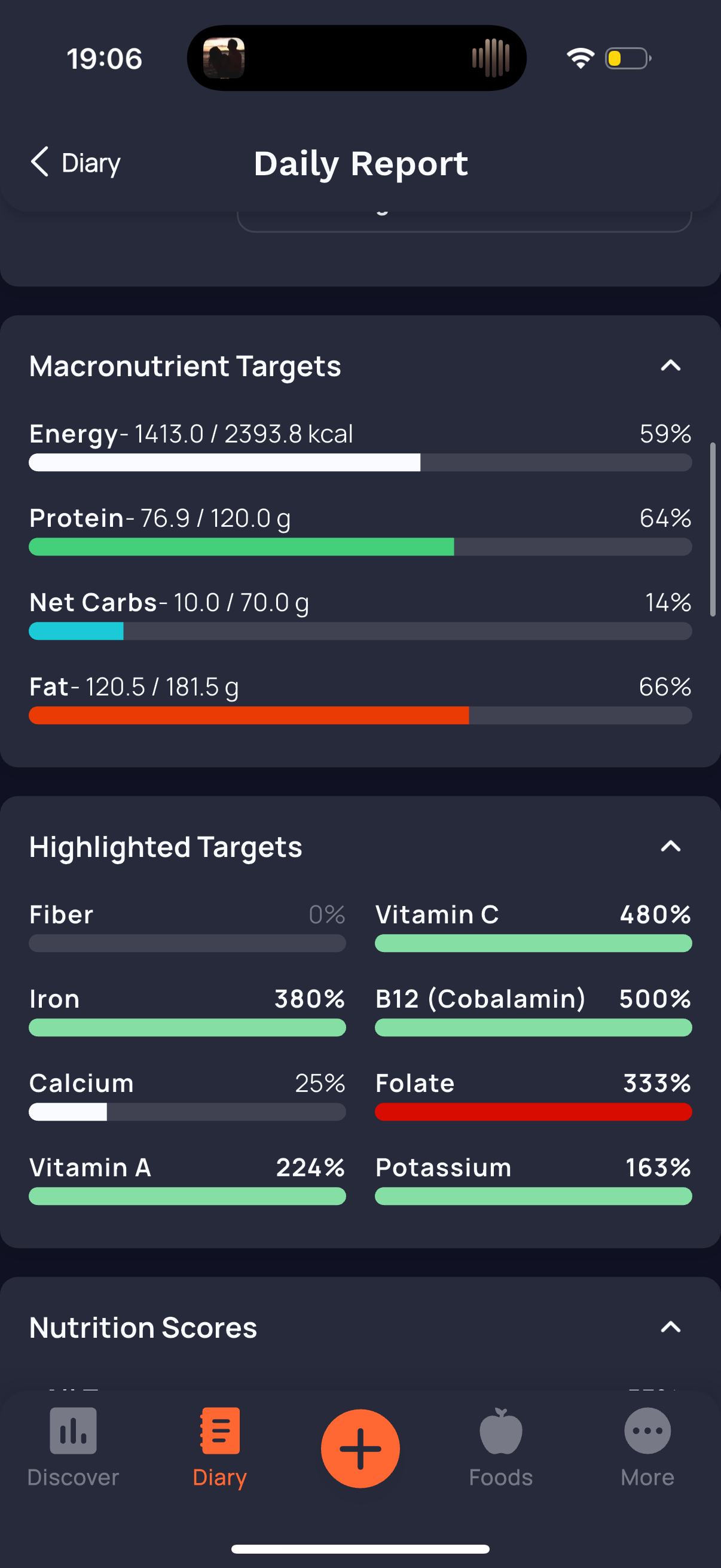Tap the now-playing thumbnail in Dynamic Island

tap(224, 58)
